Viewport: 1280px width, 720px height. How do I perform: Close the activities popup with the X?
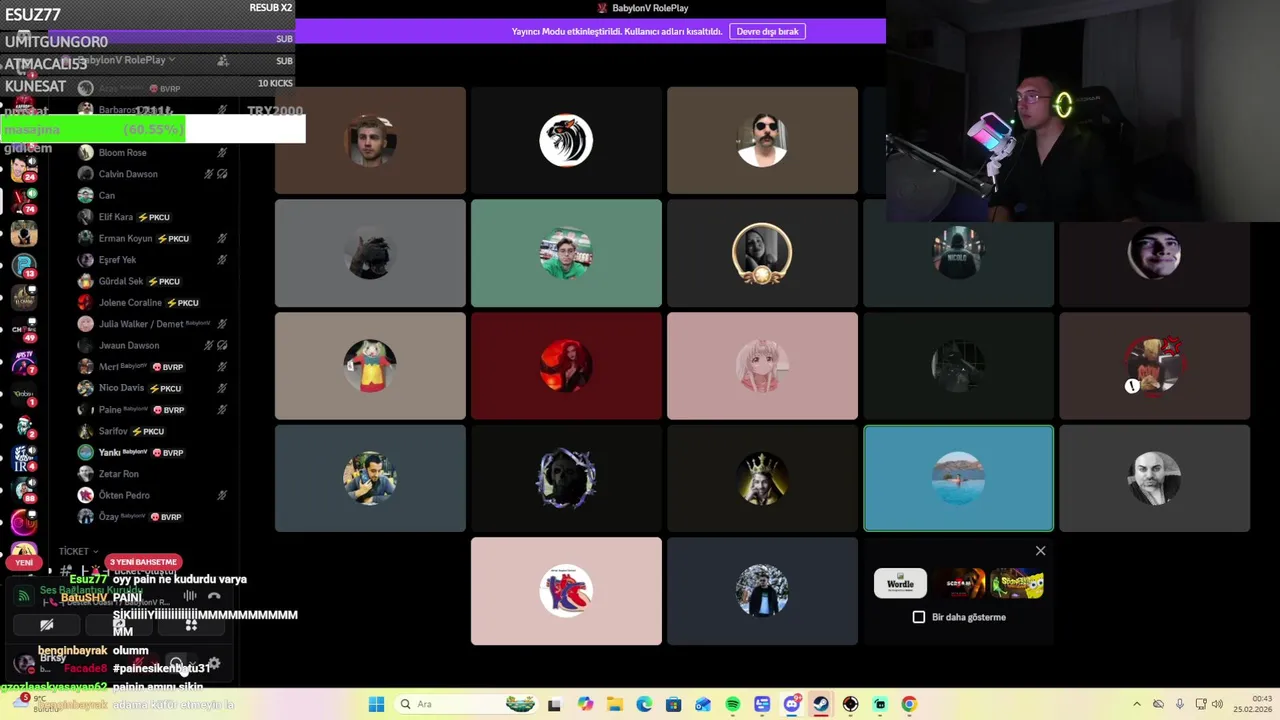coord(1040,551)
